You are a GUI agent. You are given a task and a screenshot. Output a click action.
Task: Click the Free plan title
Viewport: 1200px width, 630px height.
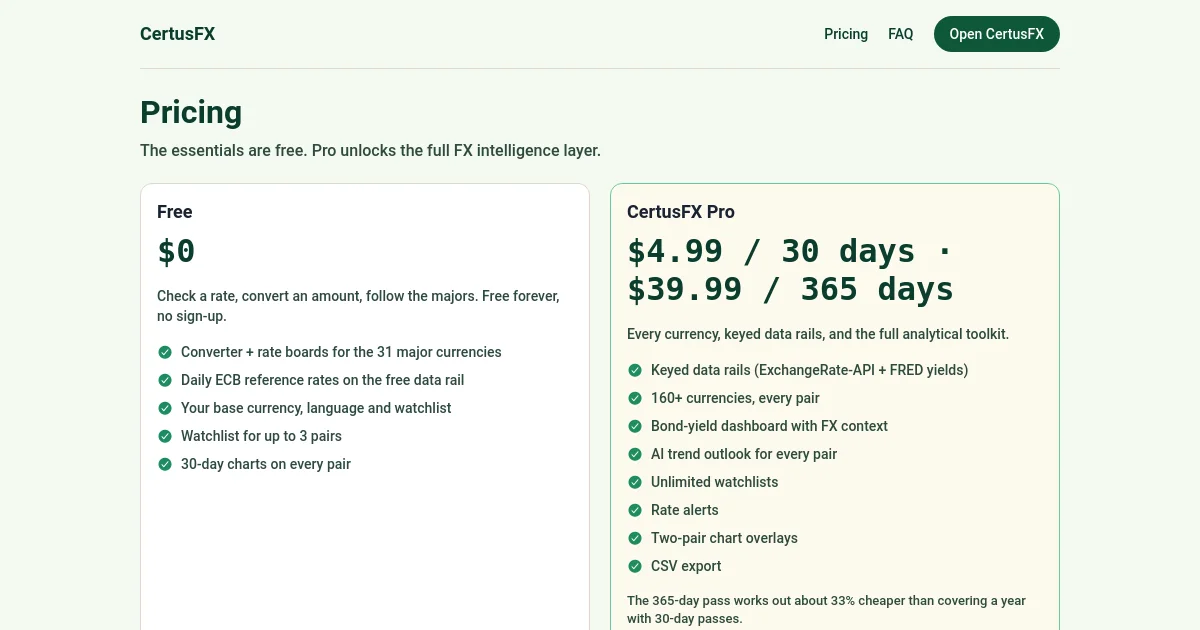[x=175, y=212]
